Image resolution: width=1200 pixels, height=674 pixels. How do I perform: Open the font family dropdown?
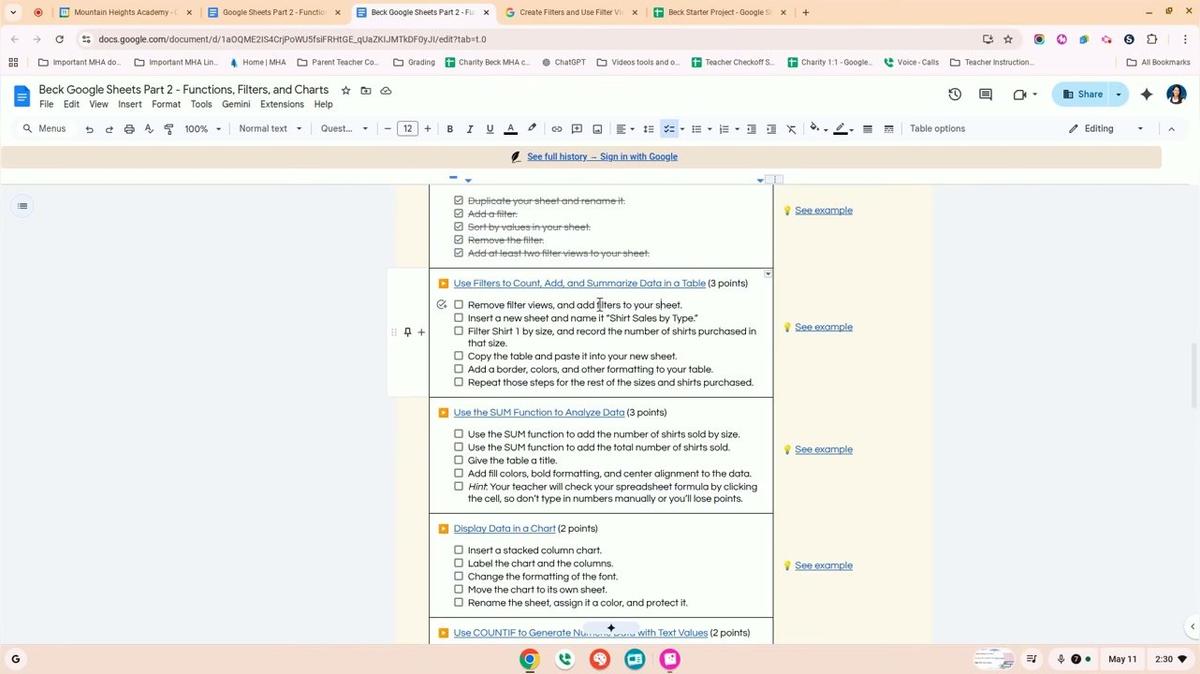344,129
